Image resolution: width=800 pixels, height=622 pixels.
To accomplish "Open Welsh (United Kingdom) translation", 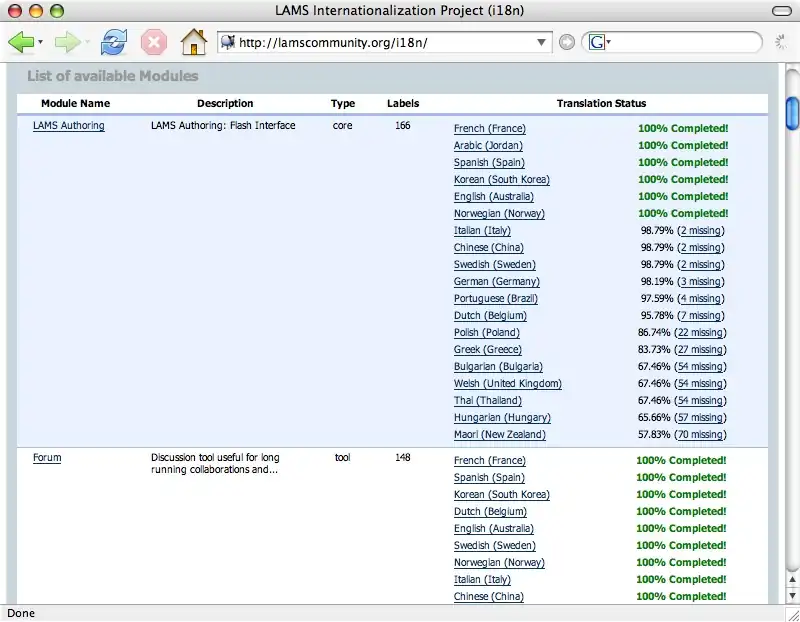I will [x=507, y=384].
